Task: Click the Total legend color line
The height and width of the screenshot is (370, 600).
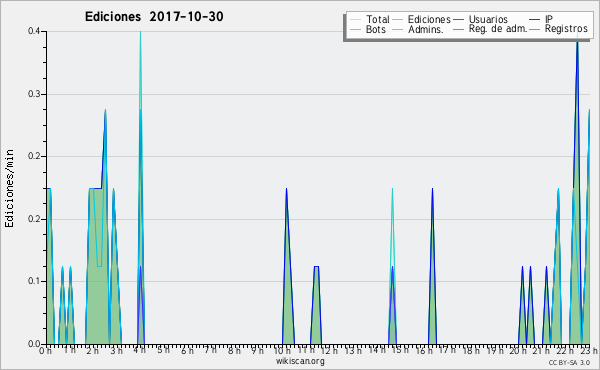Action: point(355,20)
